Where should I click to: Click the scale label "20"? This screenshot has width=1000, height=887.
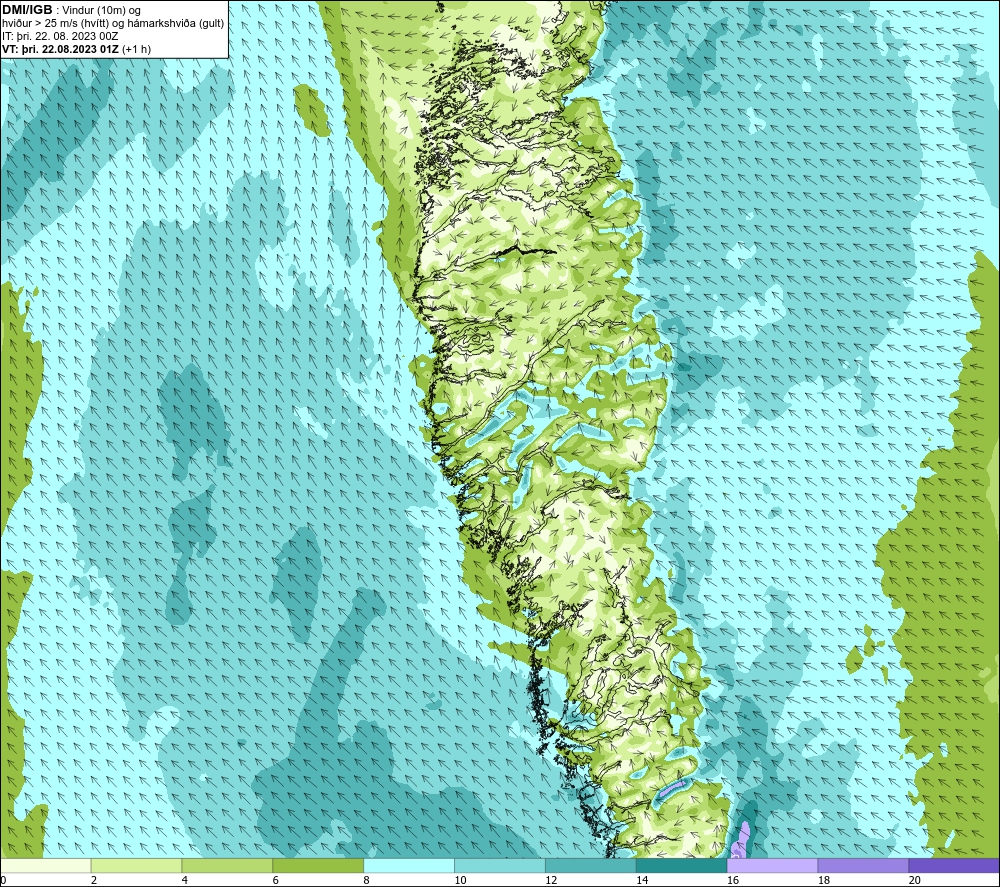(915, 880)
